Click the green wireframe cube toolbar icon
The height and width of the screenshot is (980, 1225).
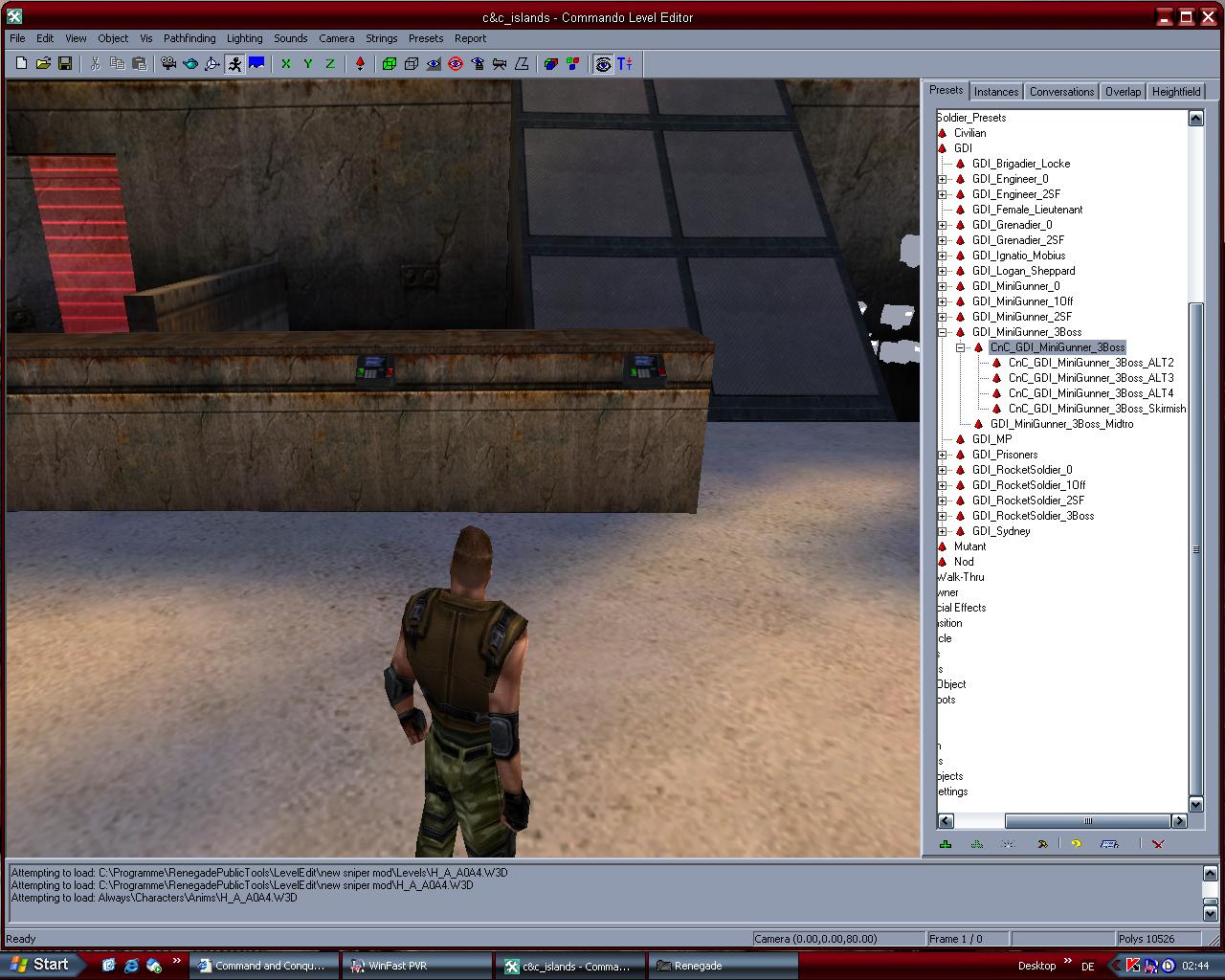pos(390,64)
